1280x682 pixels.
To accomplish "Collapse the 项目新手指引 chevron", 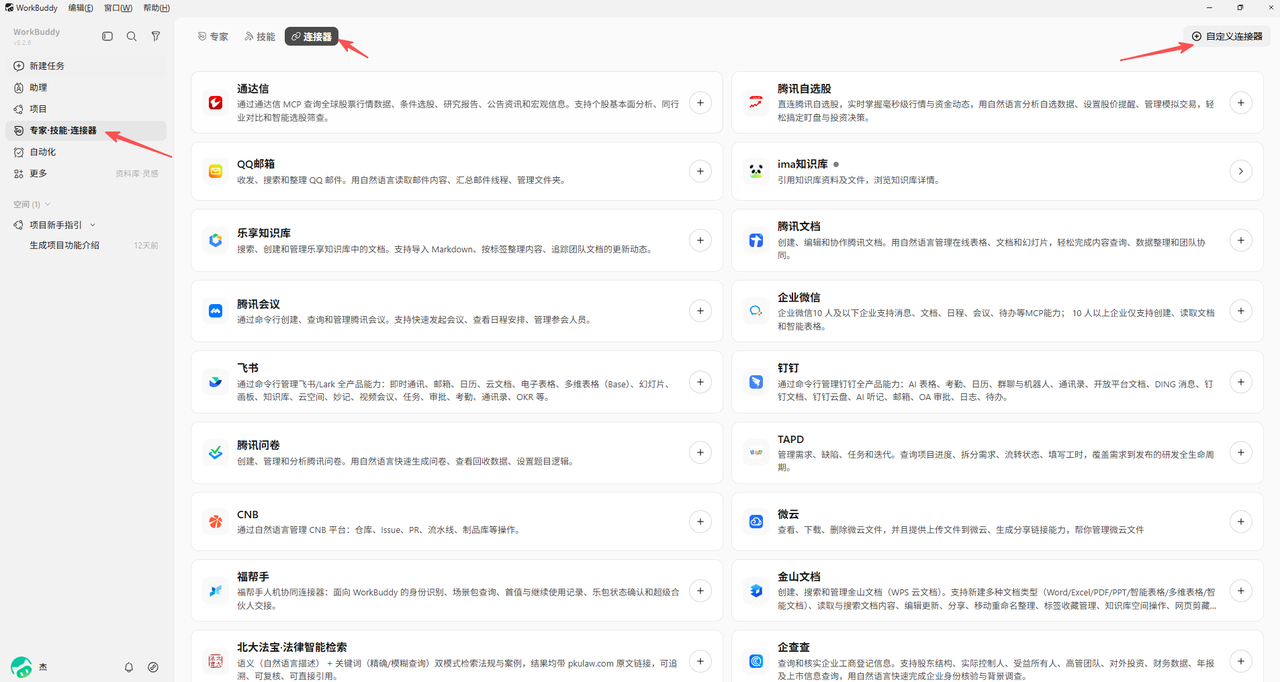I will click(93, 225).
